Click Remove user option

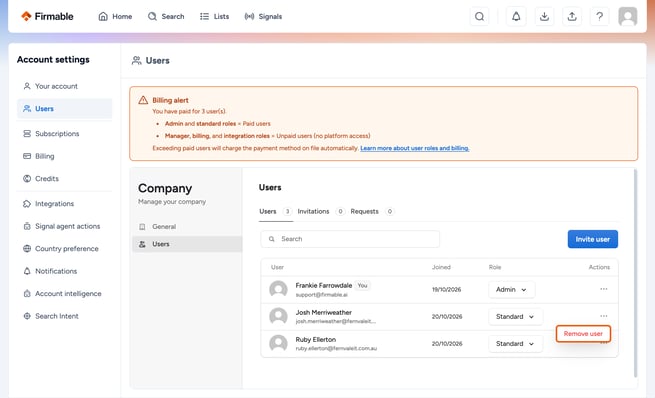(583, 334)
